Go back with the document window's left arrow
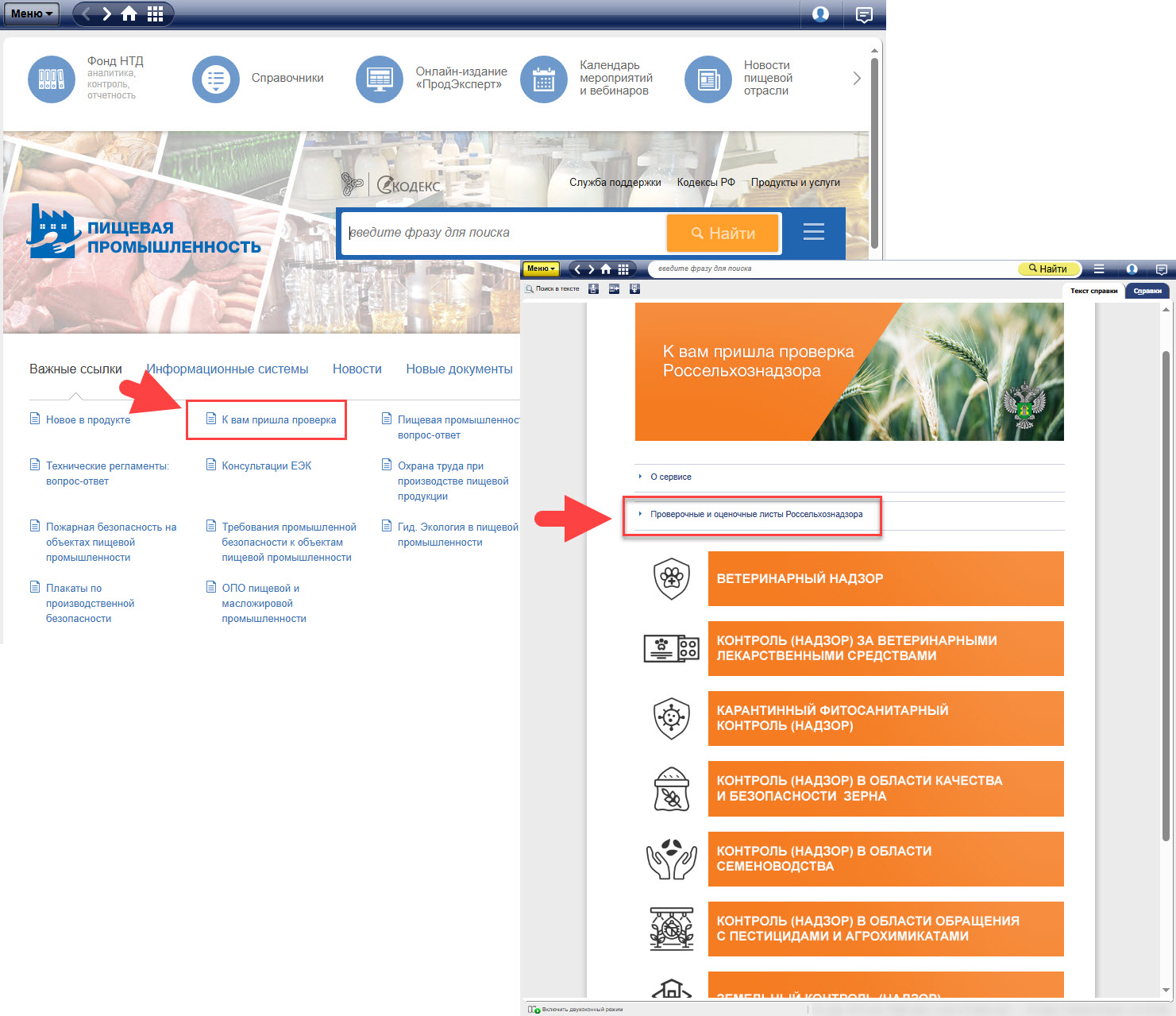The image size is (1176, 1016). 577,268
